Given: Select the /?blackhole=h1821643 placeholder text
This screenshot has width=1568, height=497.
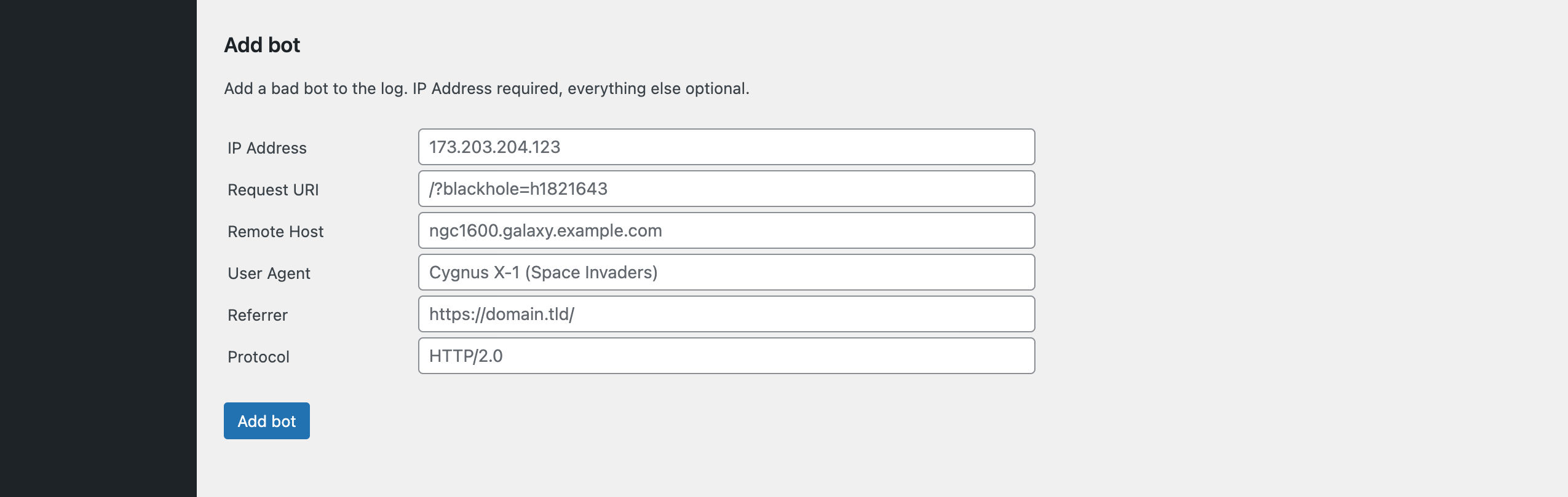Looking at the screenshot, I should pos(518,189).
